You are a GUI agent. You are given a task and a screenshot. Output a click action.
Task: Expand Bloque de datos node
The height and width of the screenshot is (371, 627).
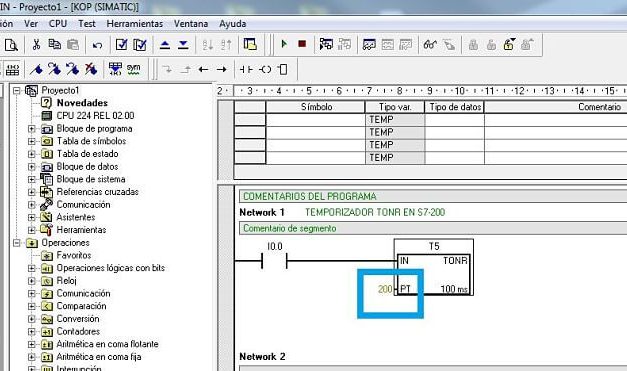32,167
